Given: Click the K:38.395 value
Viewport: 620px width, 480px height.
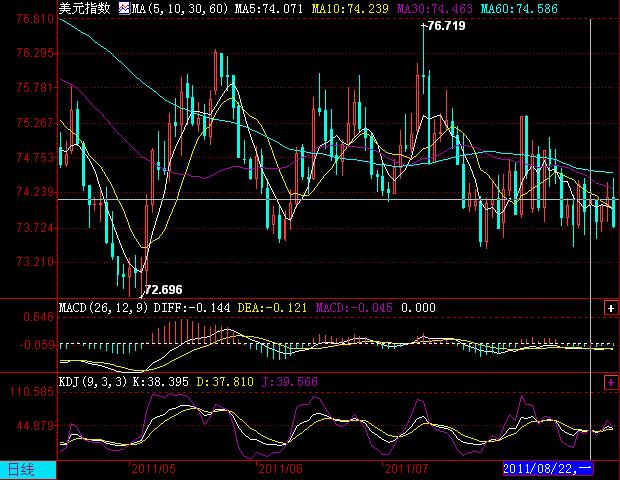Looking at the screenshot, I should [x=161, y=382].
